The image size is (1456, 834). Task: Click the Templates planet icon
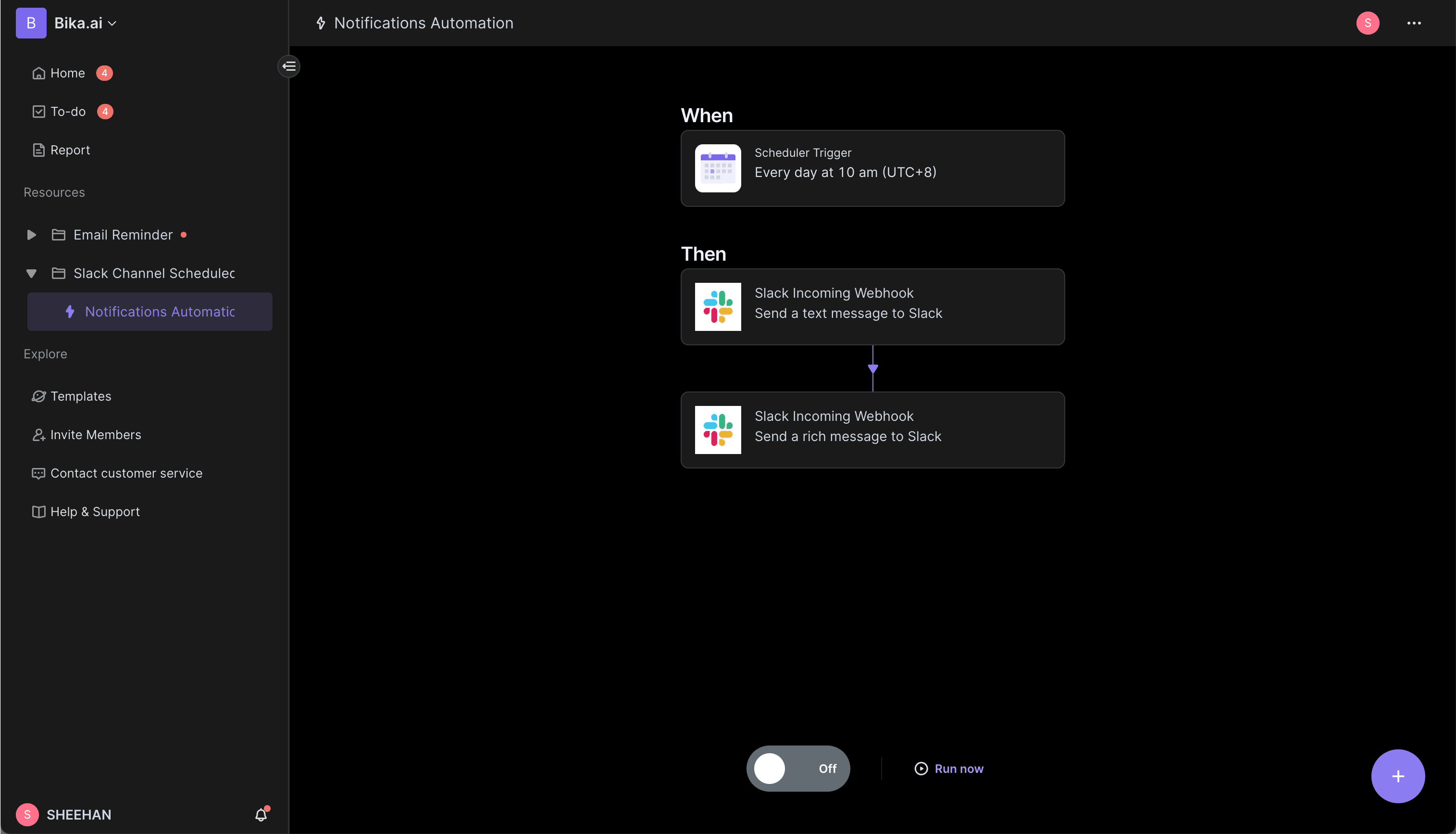coord(38,396)
